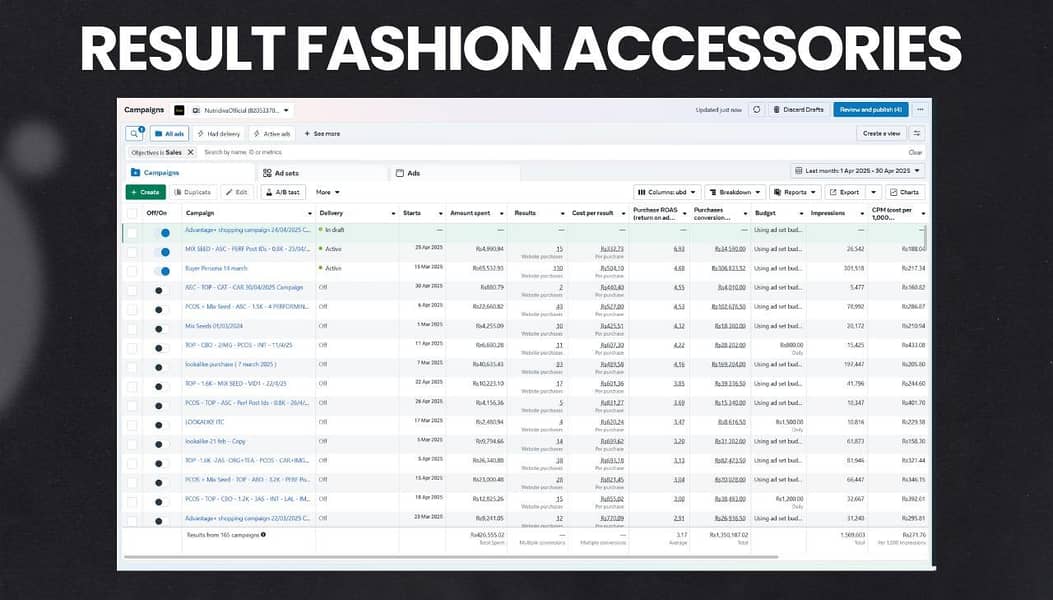Select the All ads filter

pyautogui.click(x=170, y=133)
